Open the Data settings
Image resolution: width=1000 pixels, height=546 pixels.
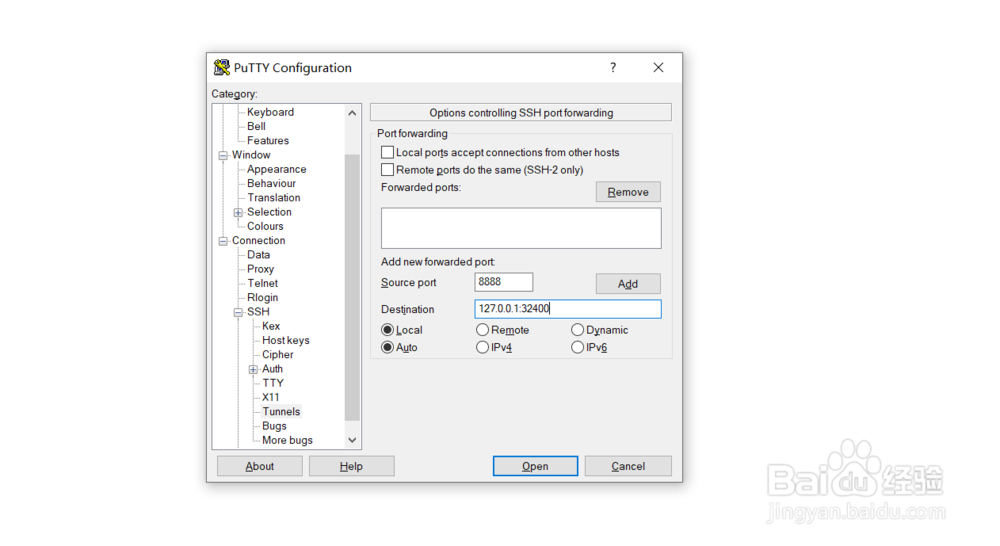pyautogui.click(x=258, y=255)
